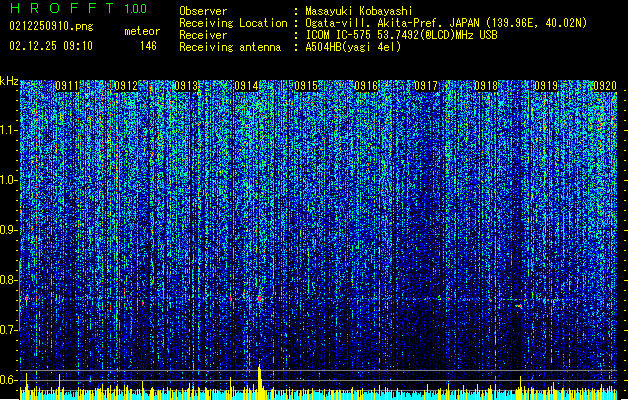Select observer name Masayuki Kobayashi

point(359,11)
